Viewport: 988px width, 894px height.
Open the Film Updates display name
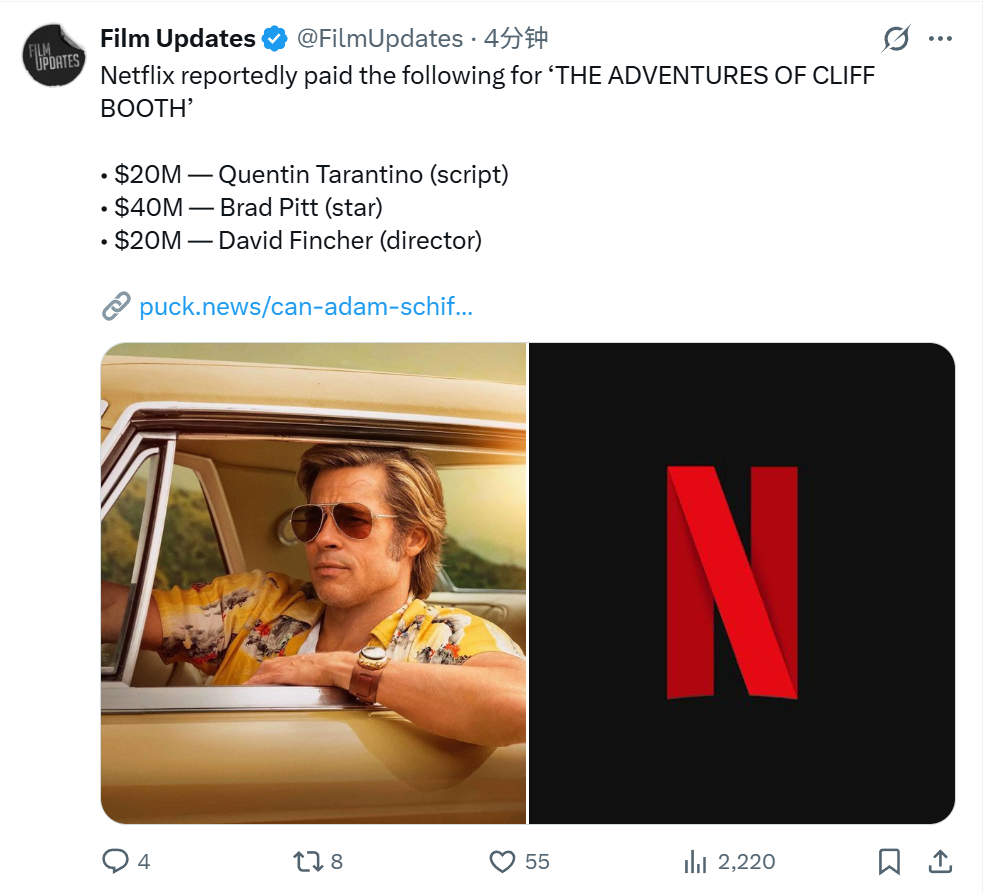178,39
